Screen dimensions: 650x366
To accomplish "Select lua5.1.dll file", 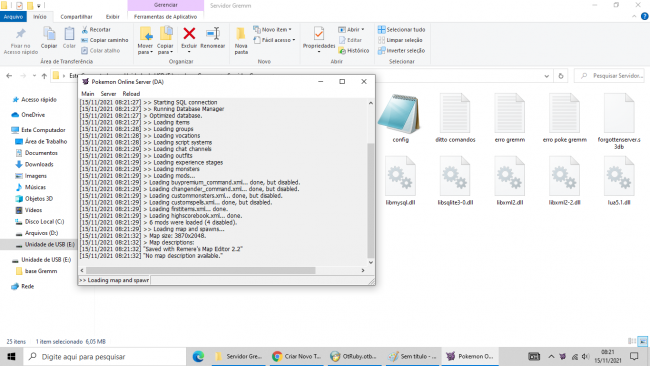I will [619, 181].
